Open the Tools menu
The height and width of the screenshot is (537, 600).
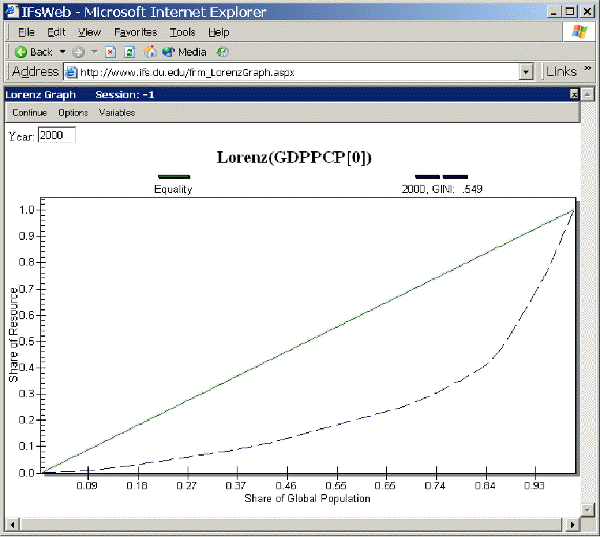(183, 32)
